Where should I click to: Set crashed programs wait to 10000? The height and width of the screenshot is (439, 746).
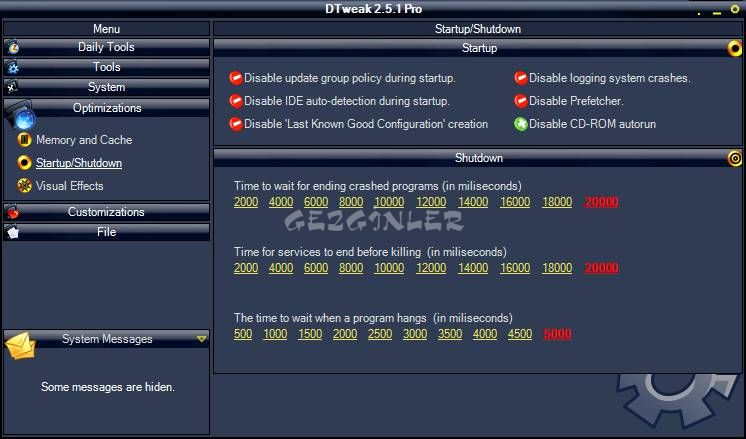(389, 202)
